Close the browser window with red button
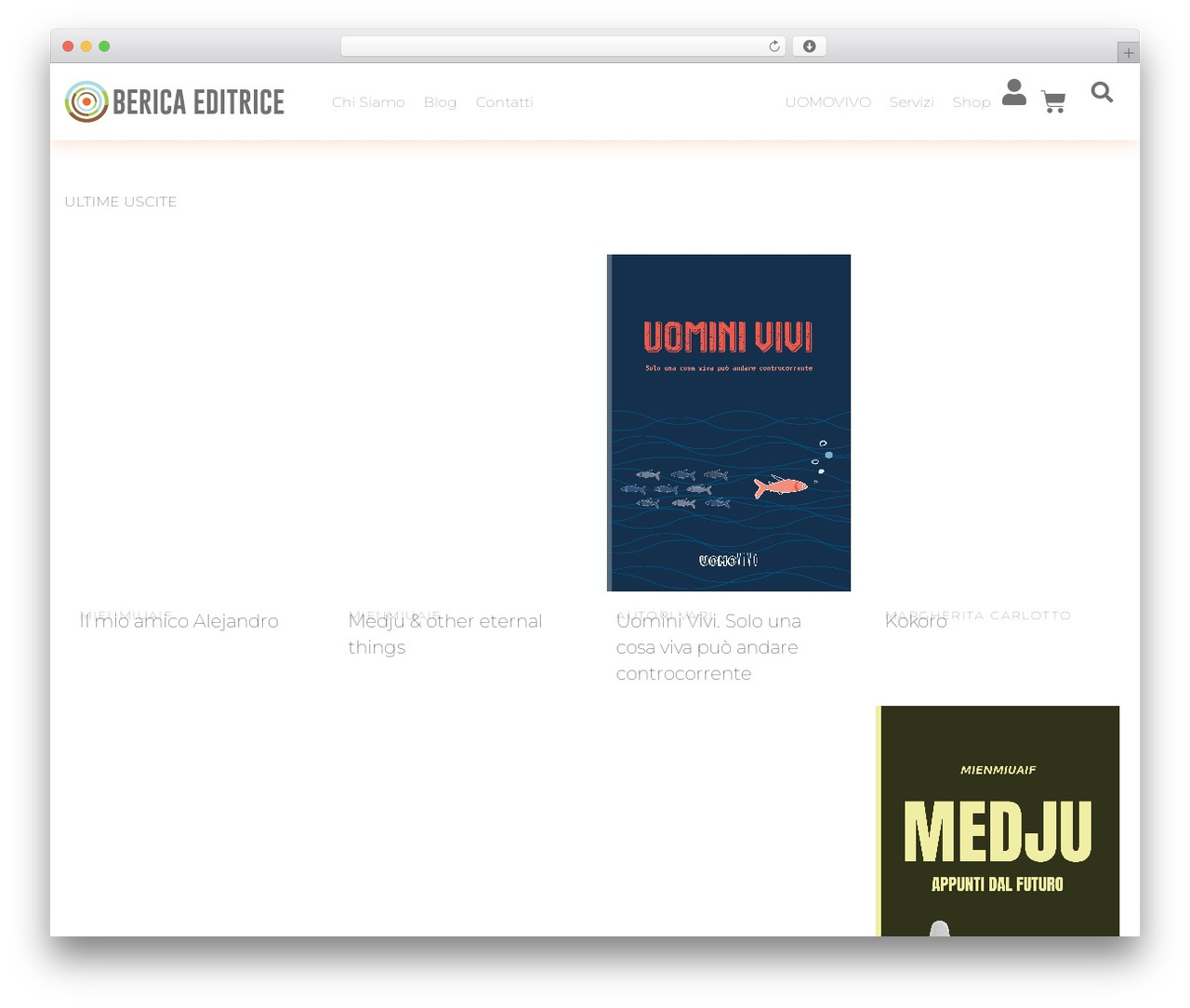Screen dimensions: 1190x1008 coord(68,46)
